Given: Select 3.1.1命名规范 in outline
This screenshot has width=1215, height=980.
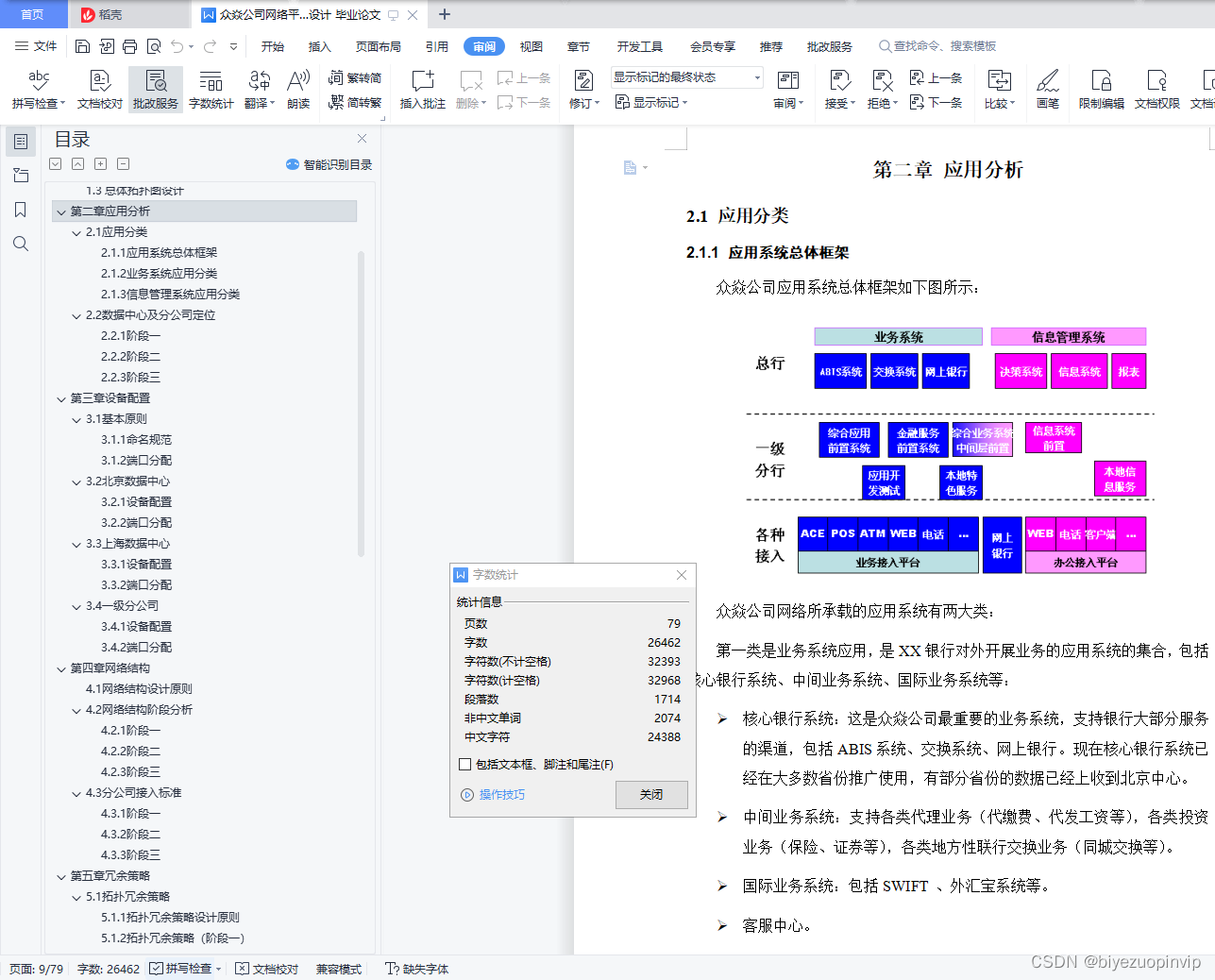Looking at the screenshot, I should (x=136, y=440).
